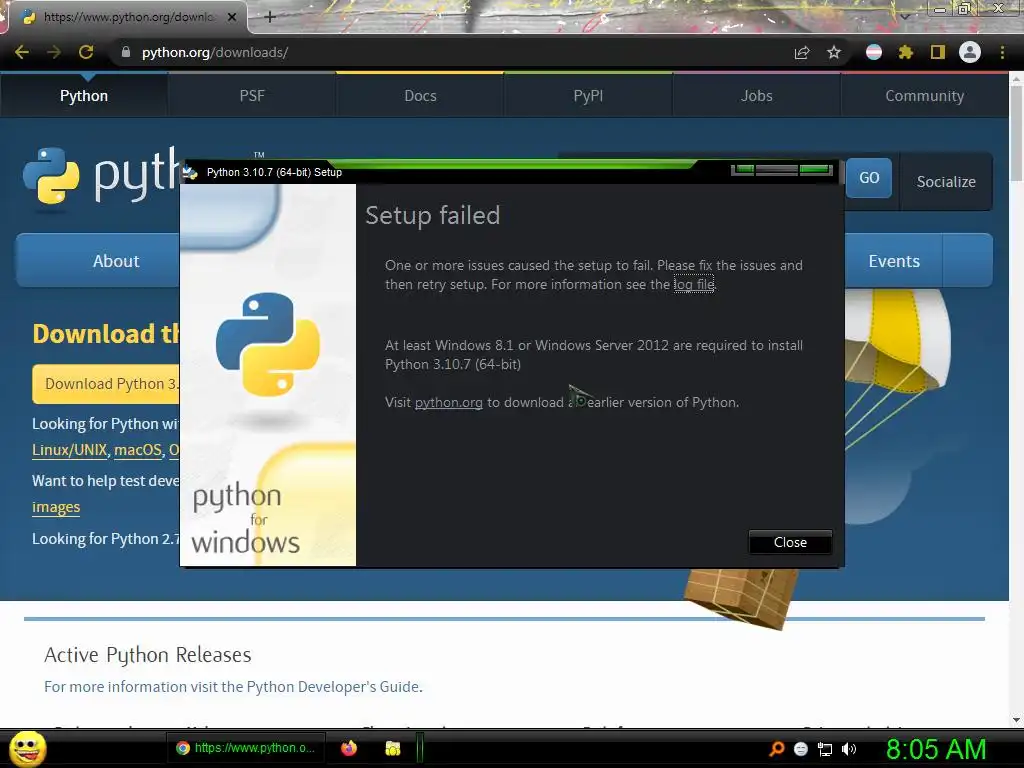Open the Socialize menu
Screen dimensions: 1024x768
click(x=946, y=182)
